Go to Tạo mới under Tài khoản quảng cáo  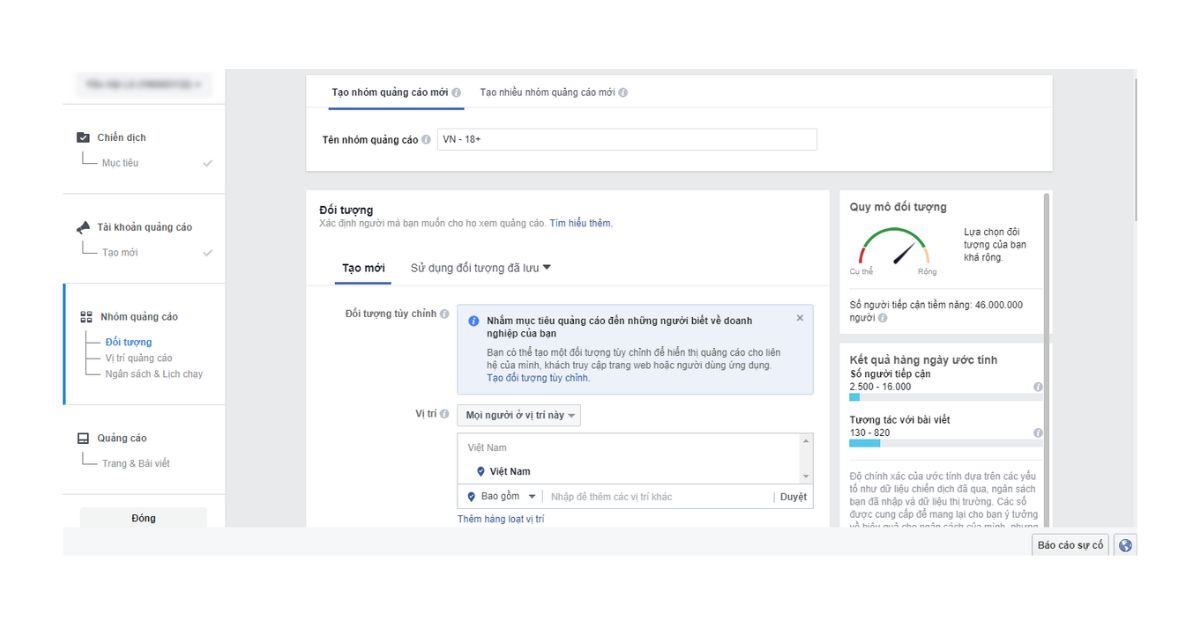(x=119, y=252)
